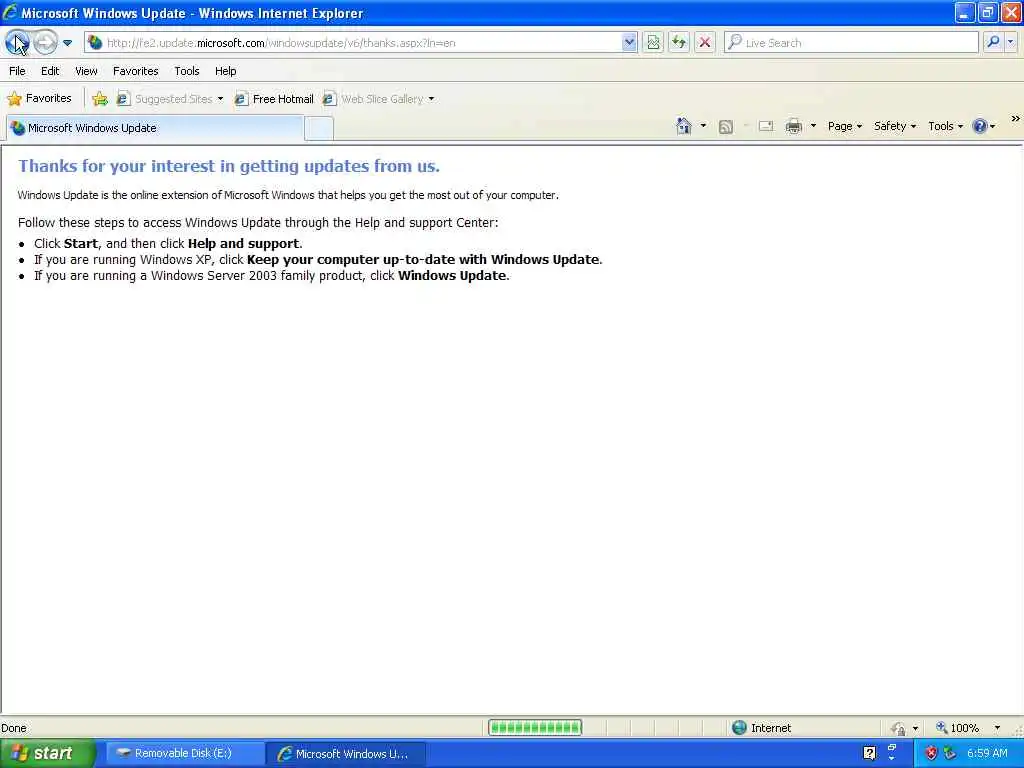Print the page with the printer icon
The width and height of the screenshot is (1024, 768).
(x=793, y=126)
